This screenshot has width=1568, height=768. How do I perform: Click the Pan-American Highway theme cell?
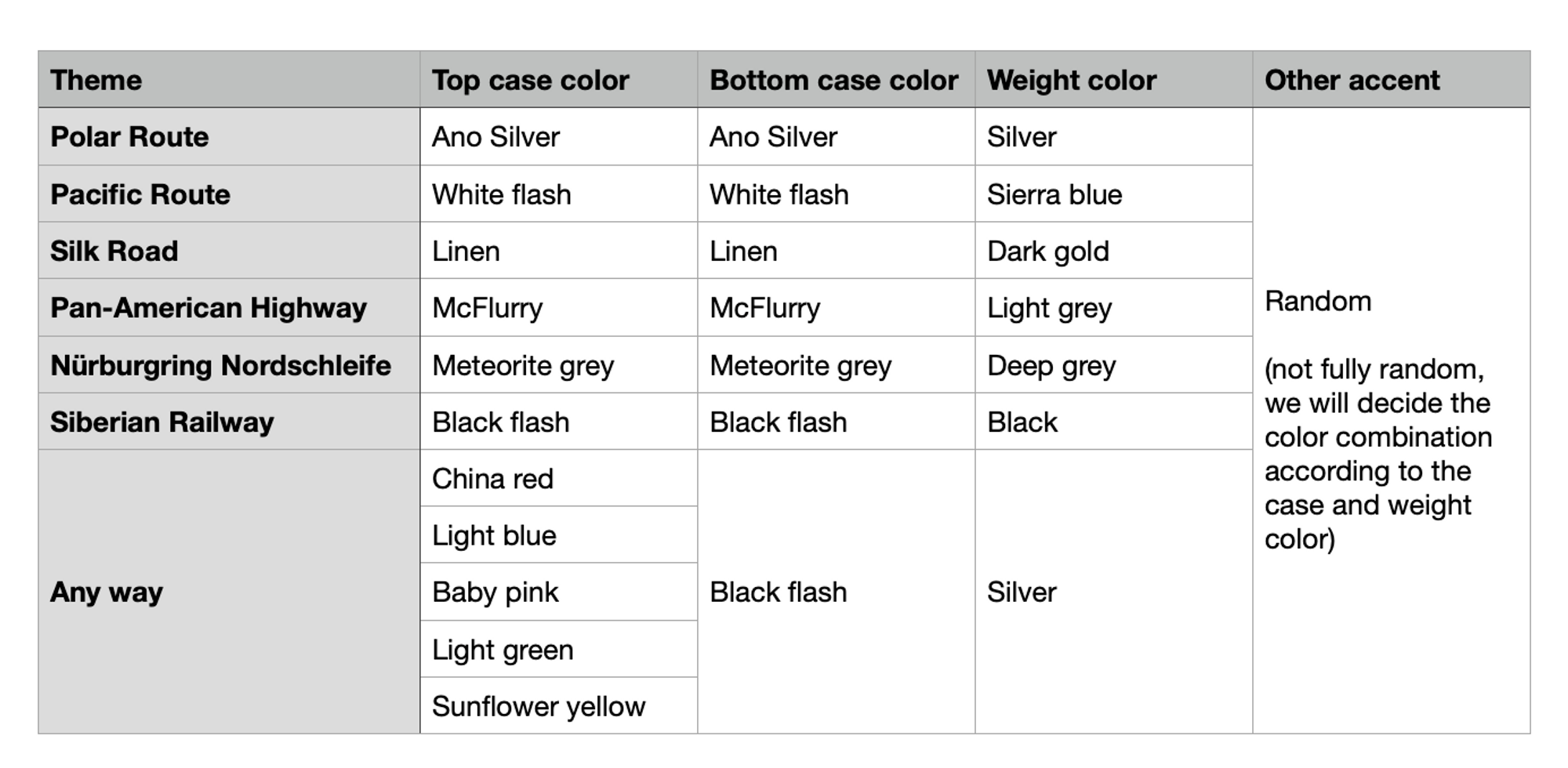[209, 308]
